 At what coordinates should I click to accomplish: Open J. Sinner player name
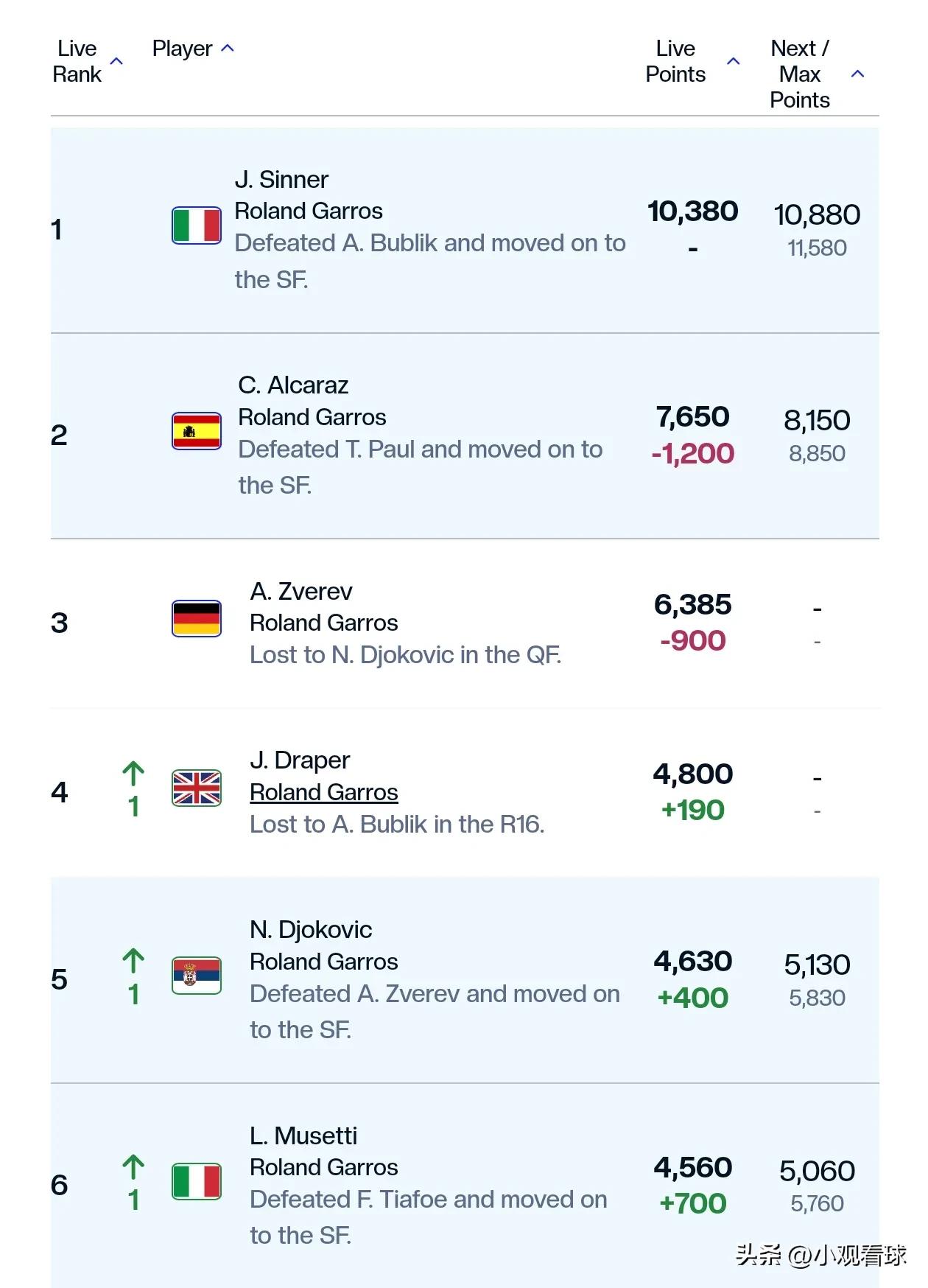point(281,179)
